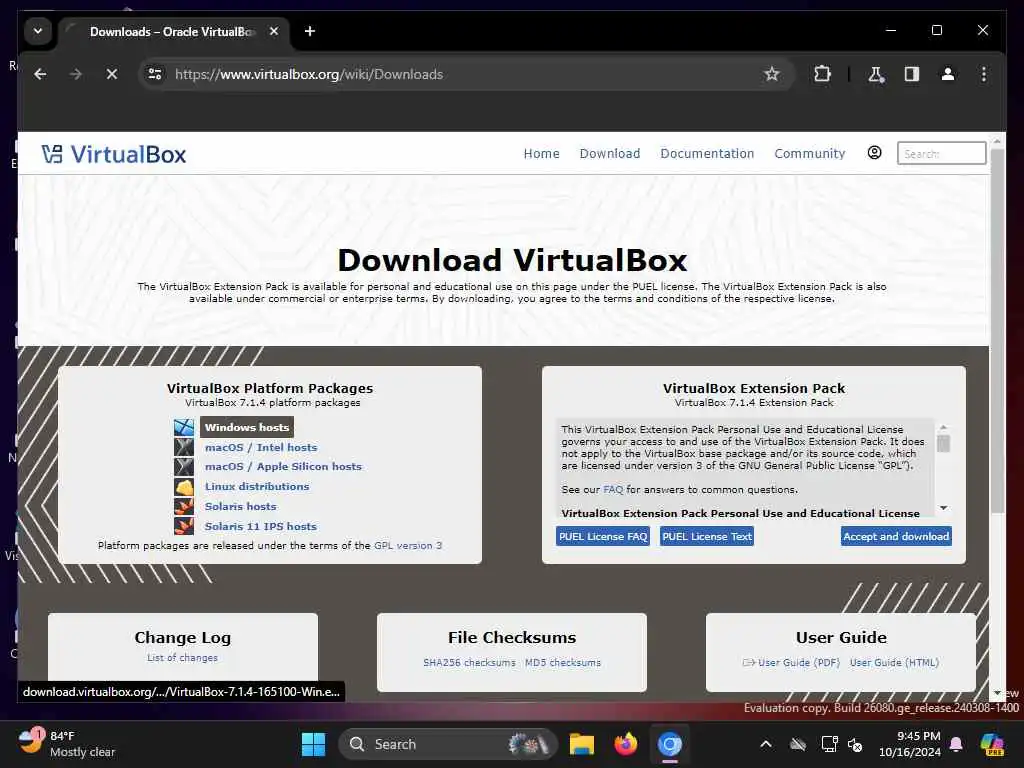
Task: Expand the tab search dropdown arrow
Action: [38, 31]
